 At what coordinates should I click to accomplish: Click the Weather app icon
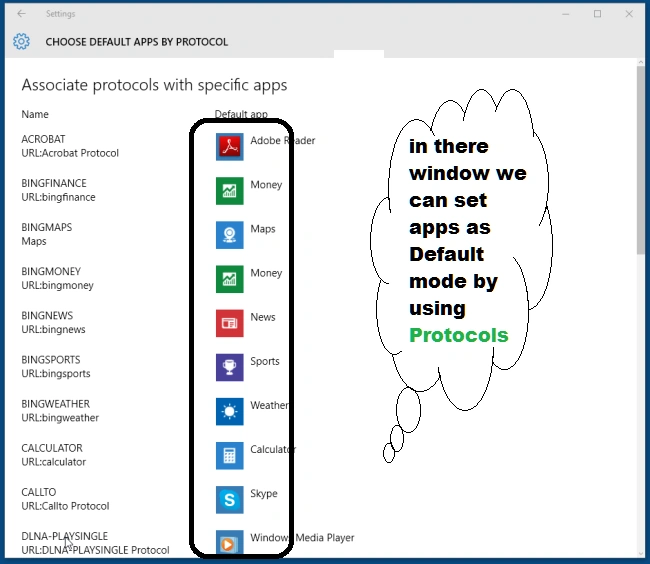click(x=230, y=412)
